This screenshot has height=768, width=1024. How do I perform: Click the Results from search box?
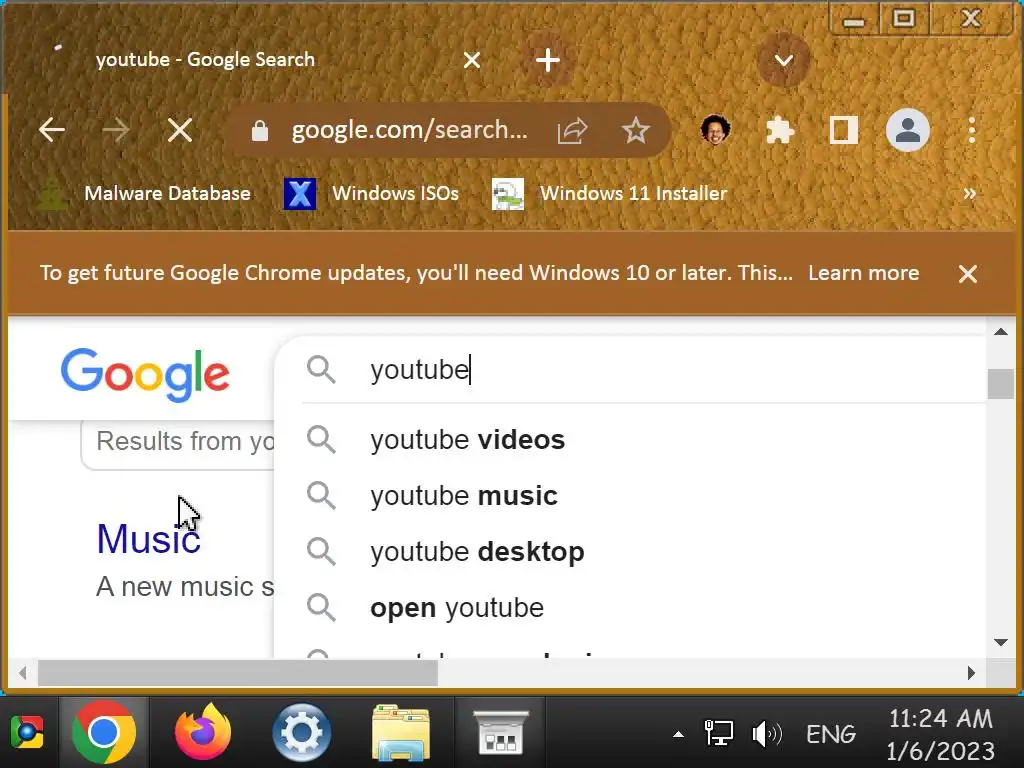pyautogui.click(x=178, y=442)
